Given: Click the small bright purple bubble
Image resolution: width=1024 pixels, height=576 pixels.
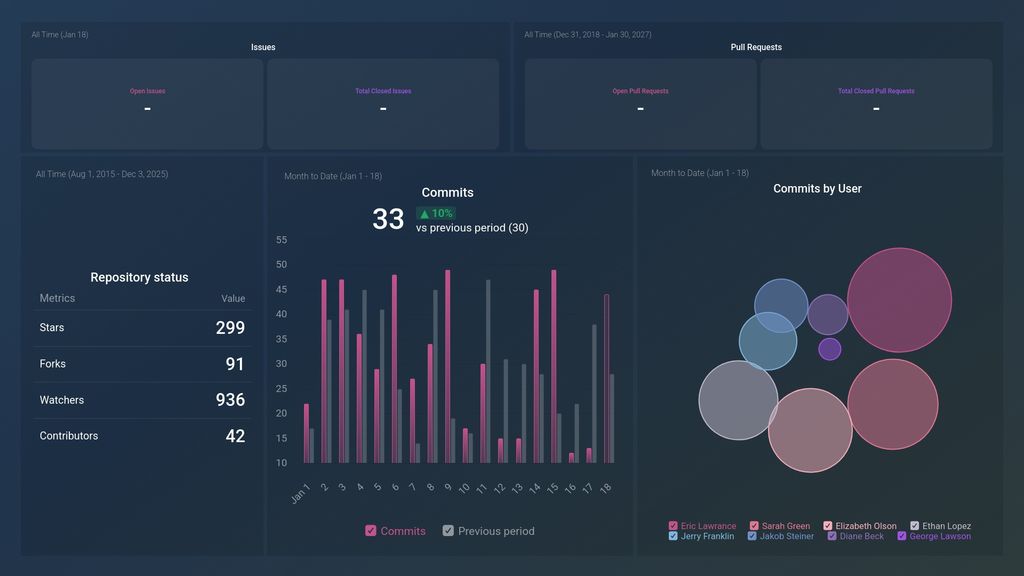Looking at the screenshot, I should point(829,349).
